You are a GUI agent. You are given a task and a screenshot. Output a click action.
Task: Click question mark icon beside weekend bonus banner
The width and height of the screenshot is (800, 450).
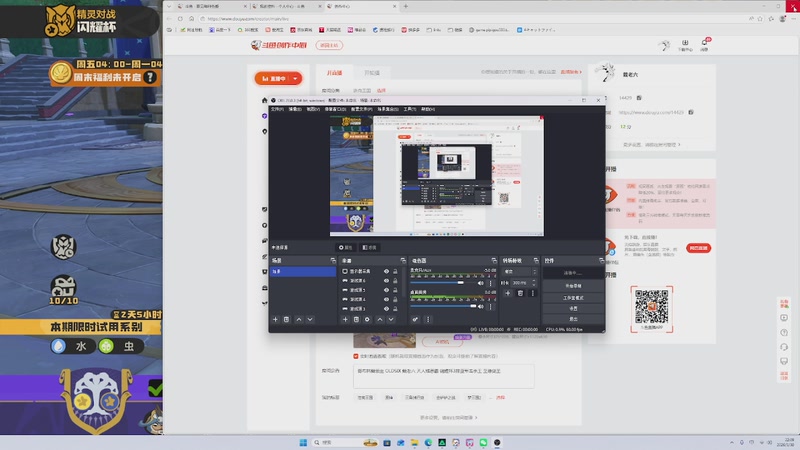(149, 77)
